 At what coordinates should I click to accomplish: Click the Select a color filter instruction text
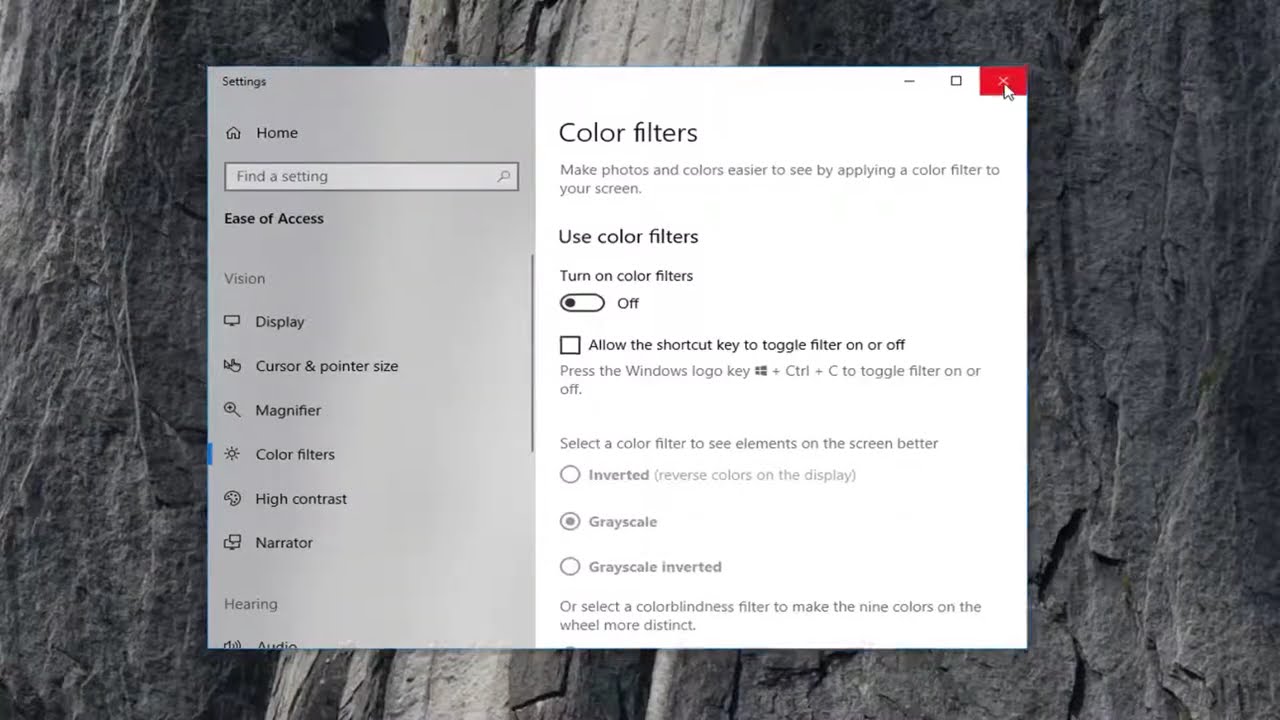point(749,443)
